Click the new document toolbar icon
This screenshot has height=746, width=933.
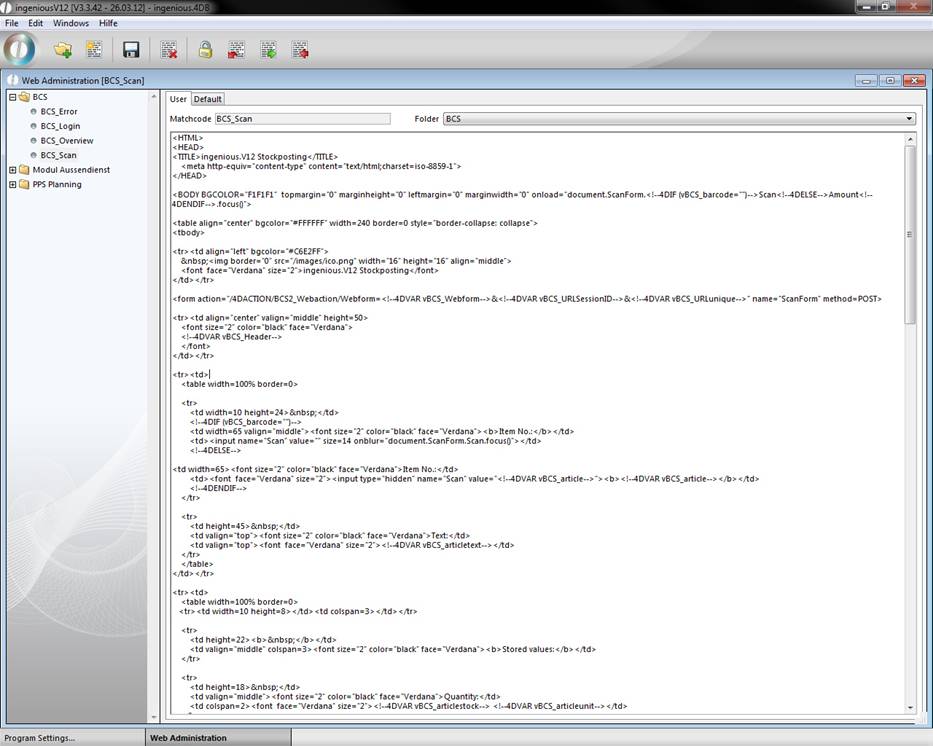click(93, 49)
